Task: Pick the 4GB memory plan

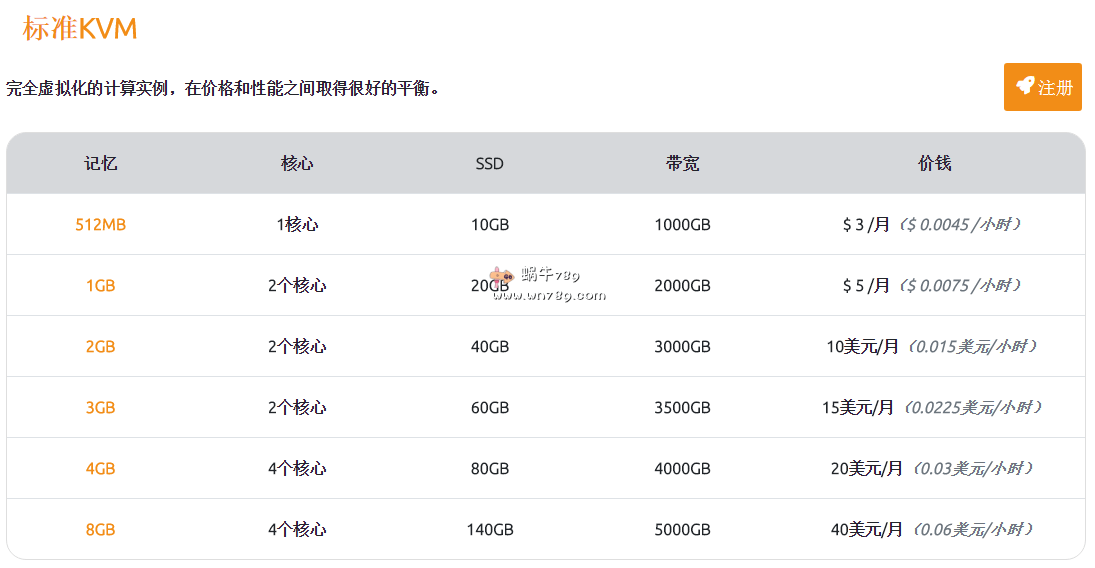Action: (x=101, y=469)
